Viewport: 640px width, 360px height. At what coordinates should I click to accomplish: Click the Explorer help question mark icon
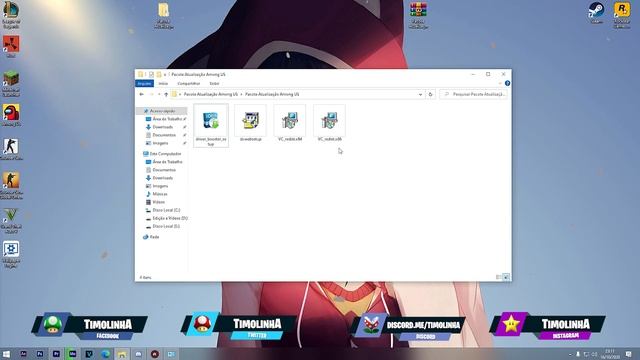click(507, 83)
